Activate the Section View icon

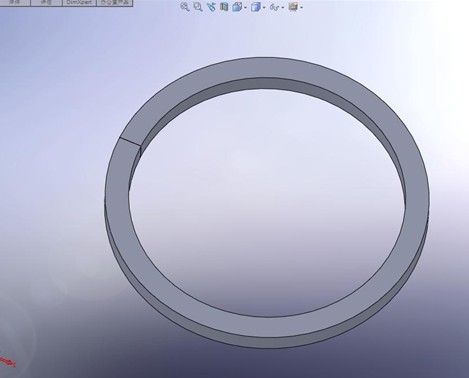pos(224,7)
